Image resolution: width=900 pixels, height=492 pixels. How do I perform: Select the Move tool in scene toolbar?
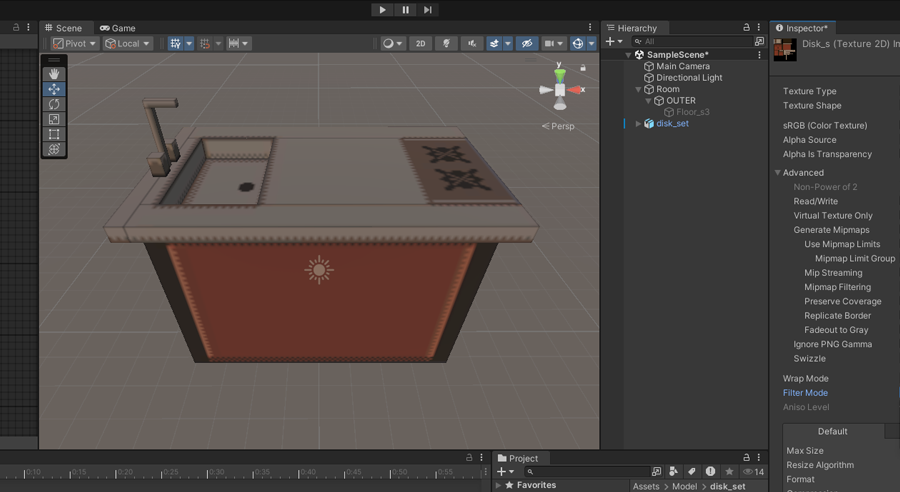(54, 89)
